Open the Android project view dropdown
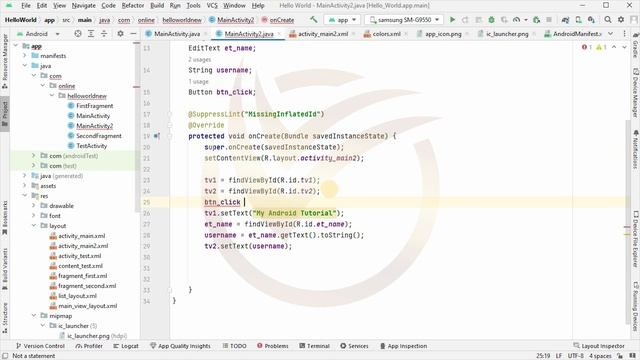 [38, 34]
